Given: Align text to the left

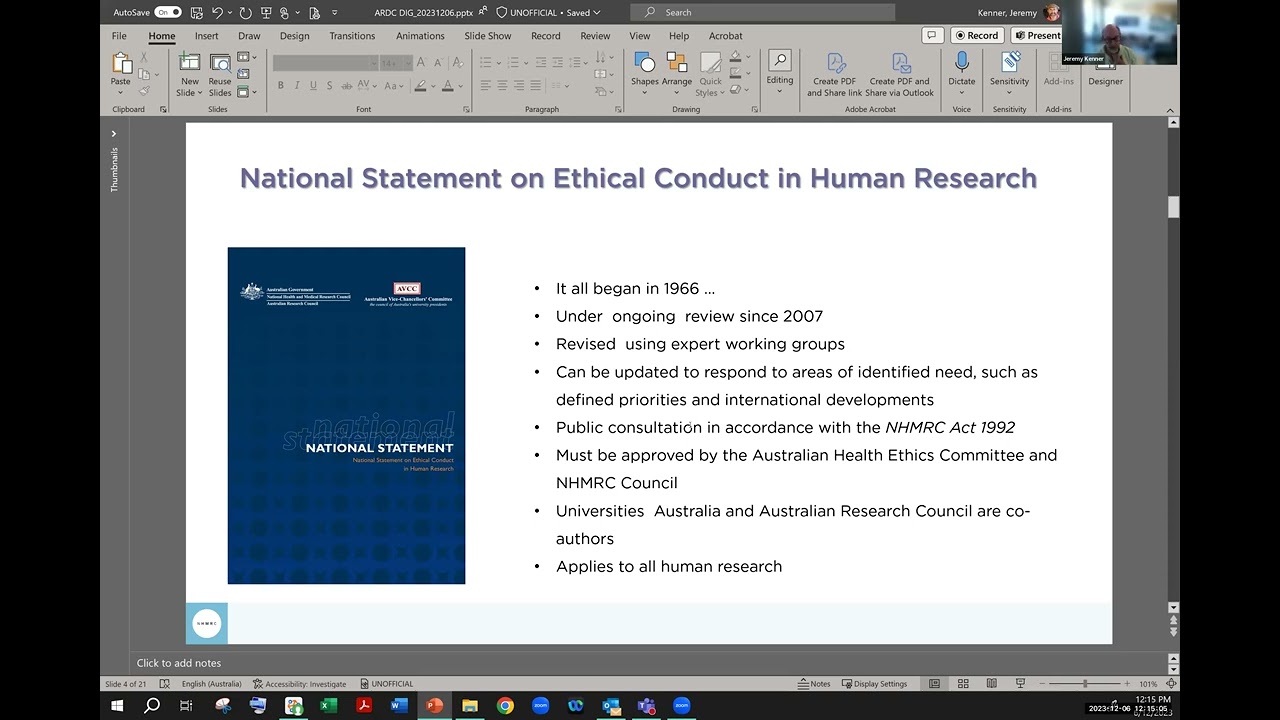Looking at the screenshot, I should 485,86.
